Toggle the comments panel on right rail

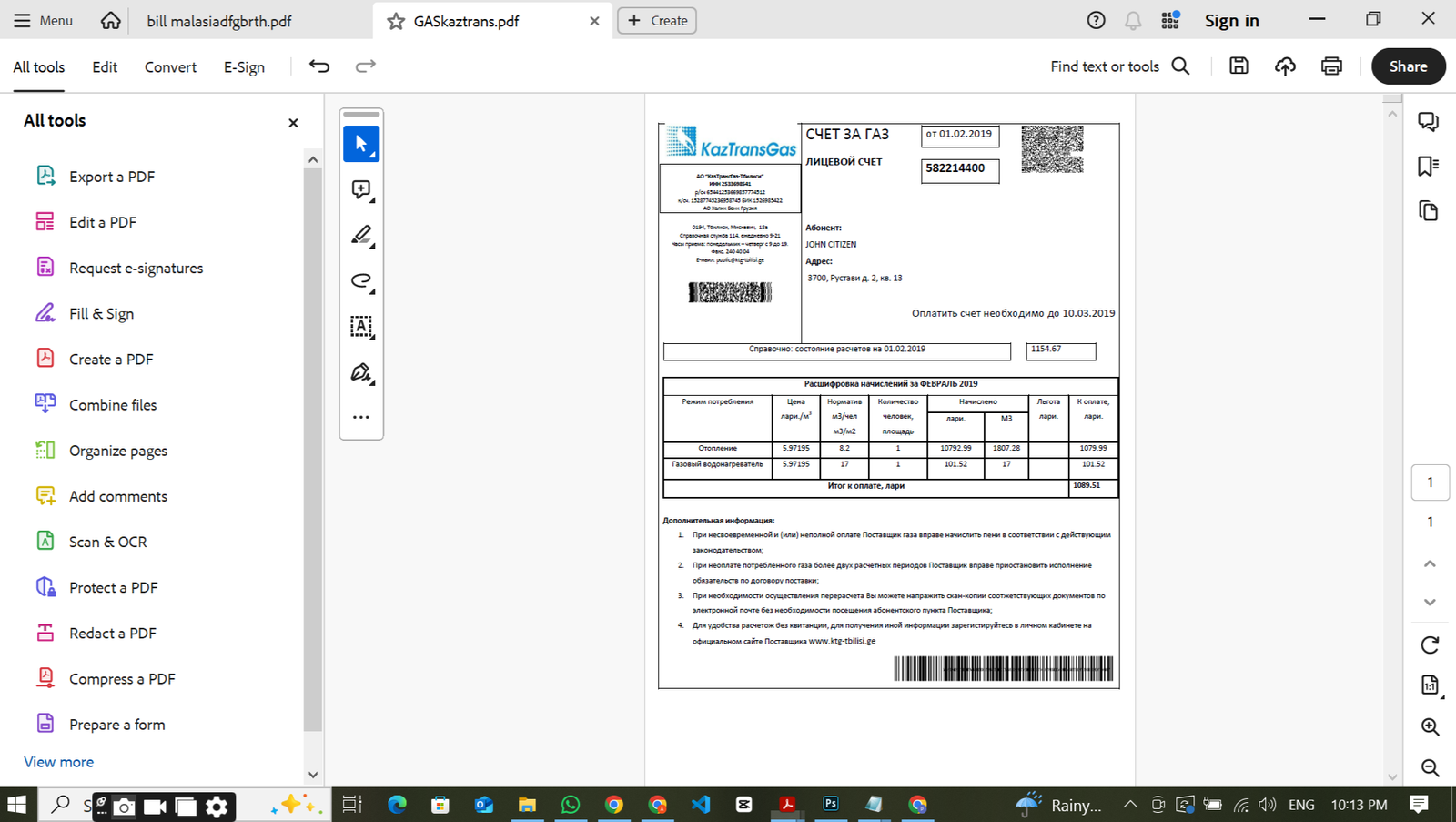[1428, 121]
